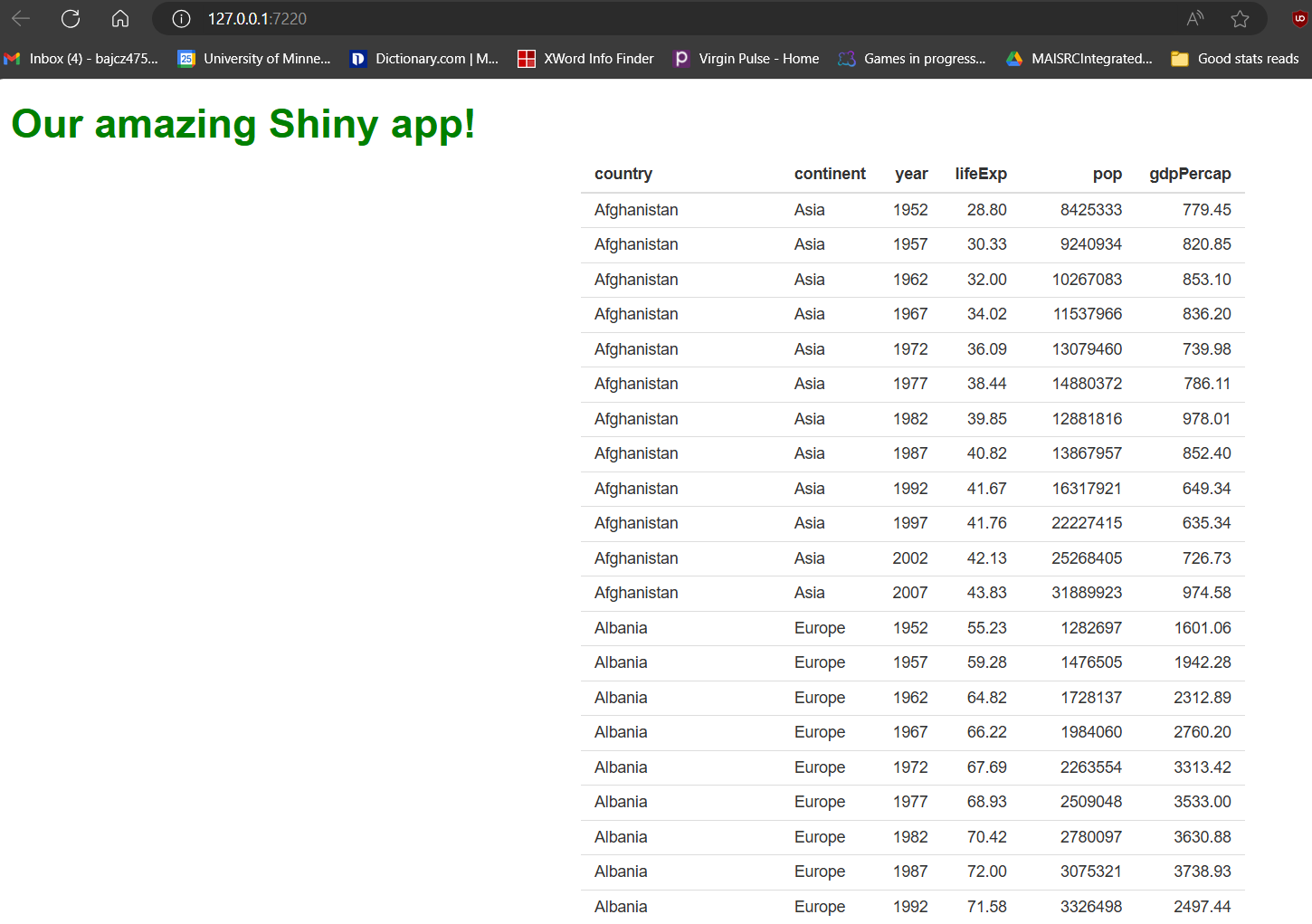Image resolution: width=1312 pixels, height=924 pixels.
Task: Open MAISRCIntegrated Drive bookmark
Action: pyautogui.click(x=1079, y=59)
